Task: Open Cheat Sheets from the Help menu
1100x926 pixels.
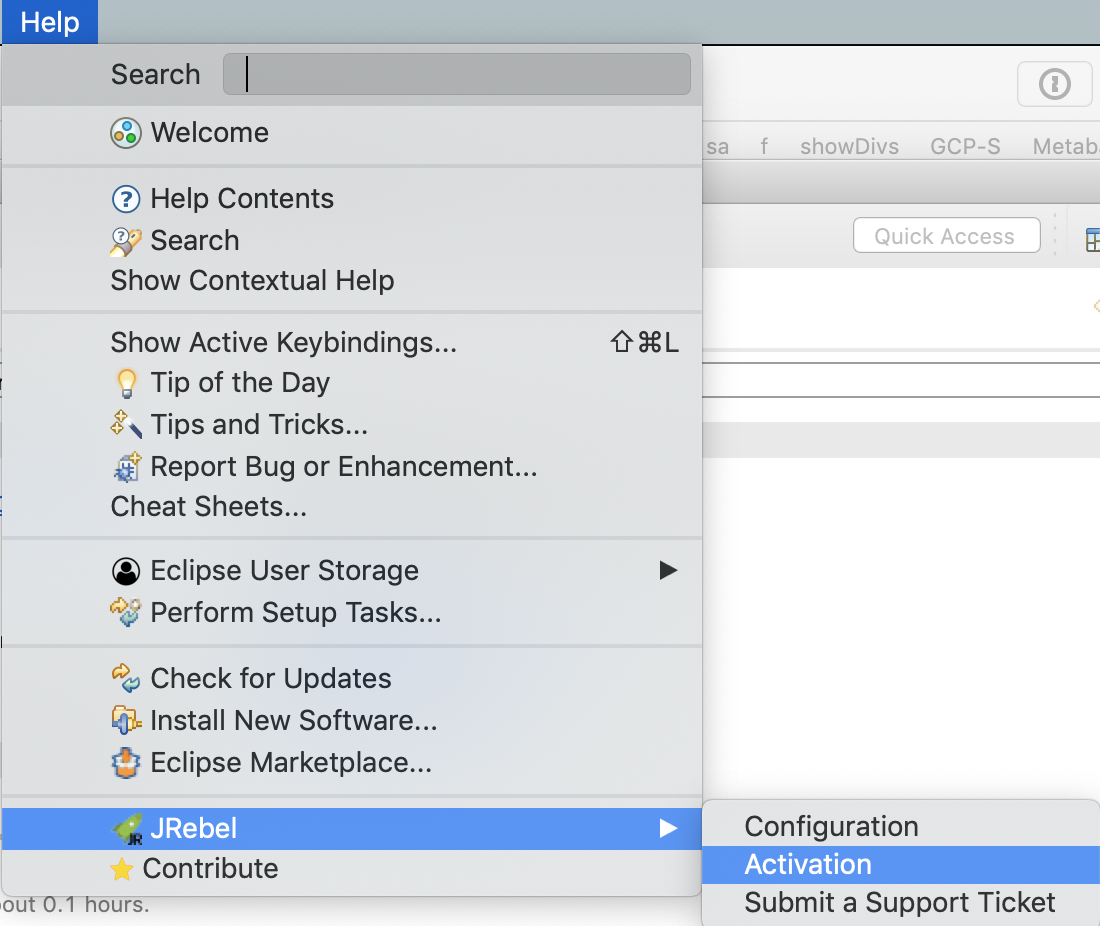Action: (208, 507)
